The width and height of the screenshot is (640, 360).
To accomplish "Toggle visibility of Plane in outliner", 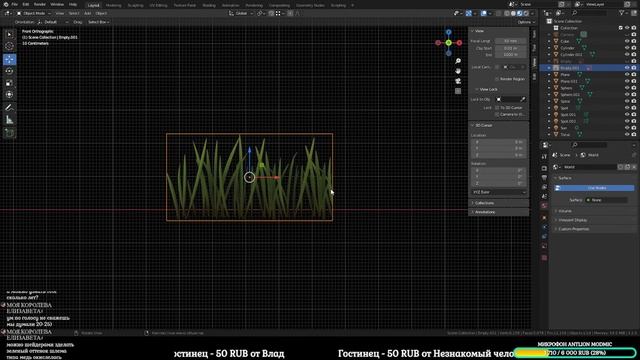I will coord(627,75).
